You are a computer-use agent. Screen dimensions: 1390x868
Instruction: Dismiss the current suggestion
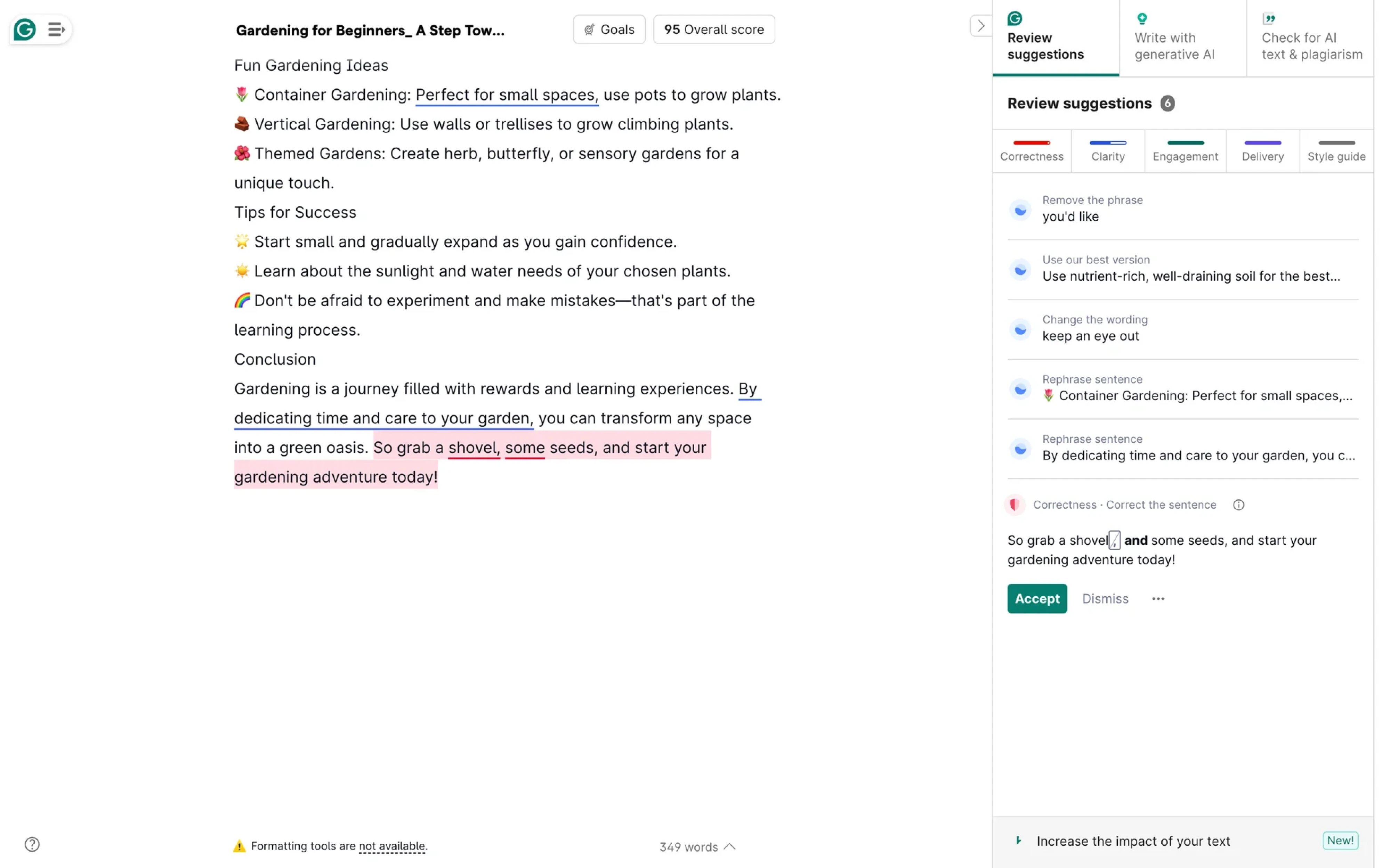[x=1105, y=598]
